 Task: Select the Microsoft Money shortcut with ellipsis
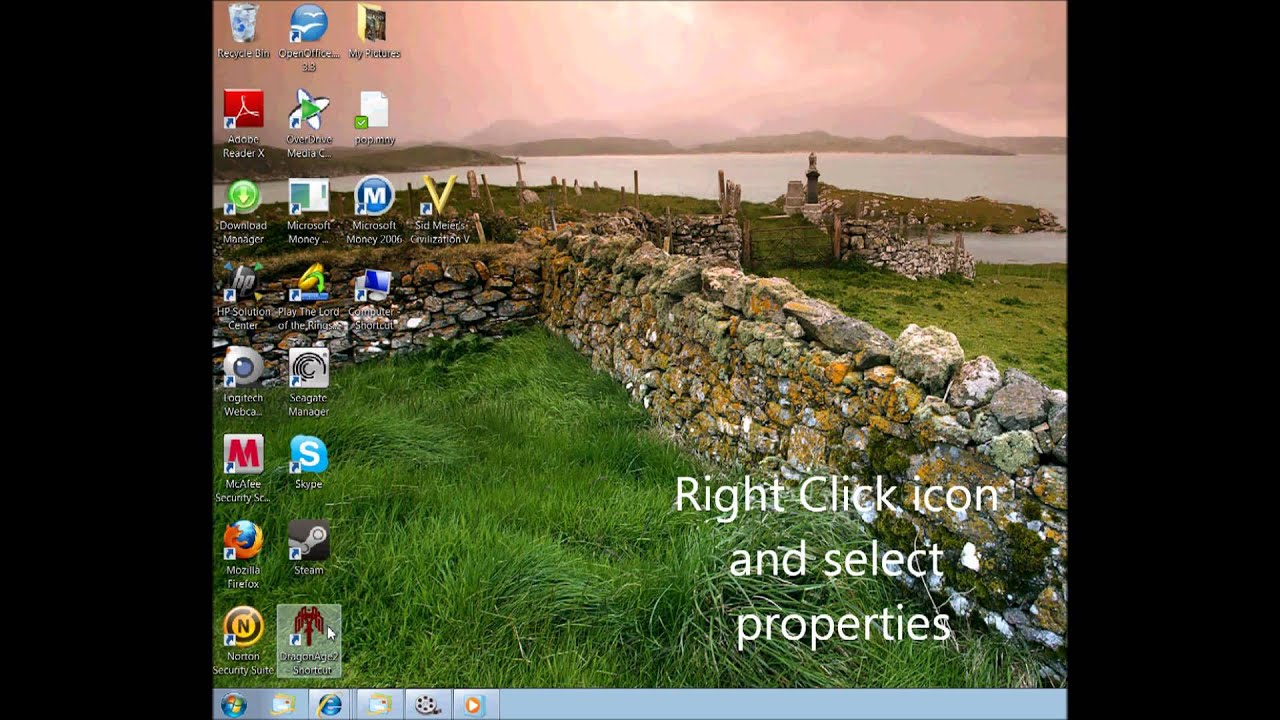tap(309, 210)
